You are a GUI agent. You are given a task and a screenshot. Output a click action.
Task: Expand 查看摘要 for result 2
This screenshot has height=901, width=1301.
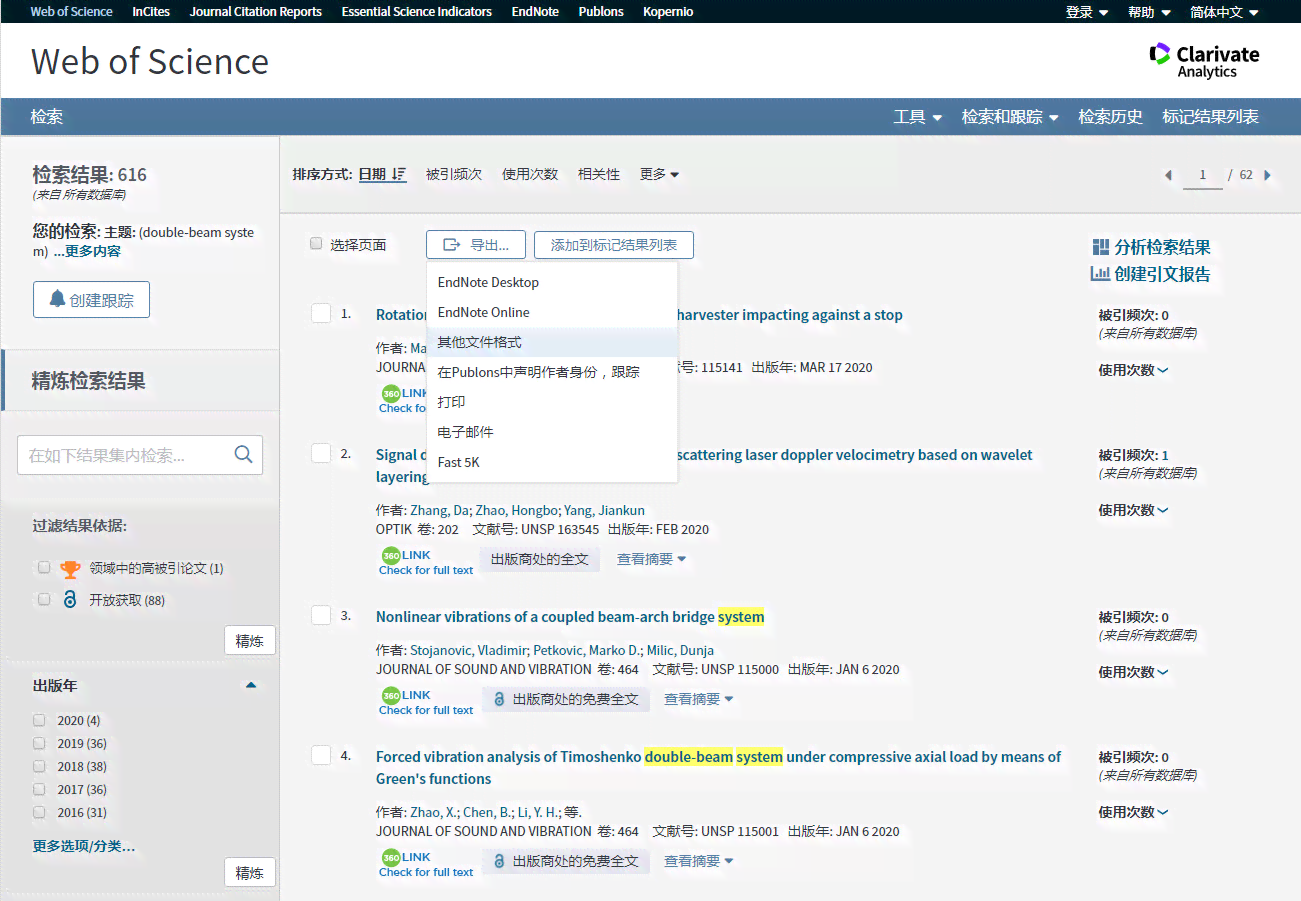click(651, 559)
